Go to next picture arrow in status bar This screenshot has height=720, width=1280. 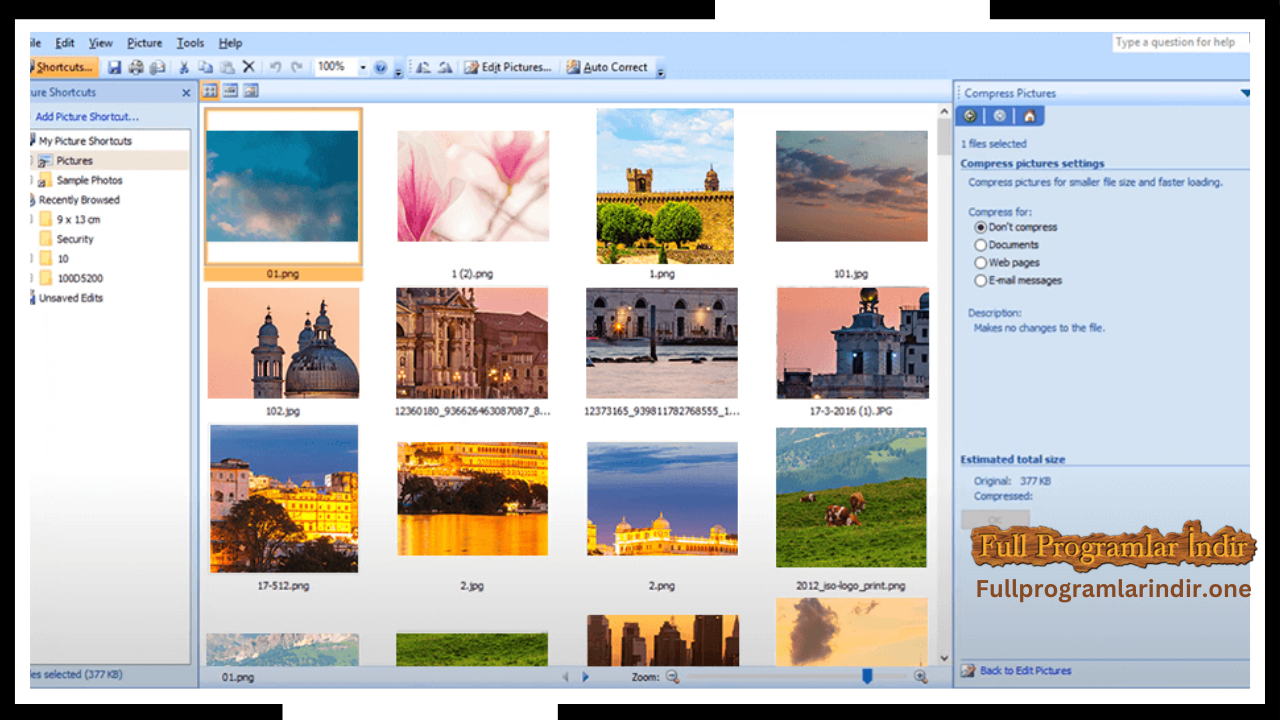pos(586,677)
